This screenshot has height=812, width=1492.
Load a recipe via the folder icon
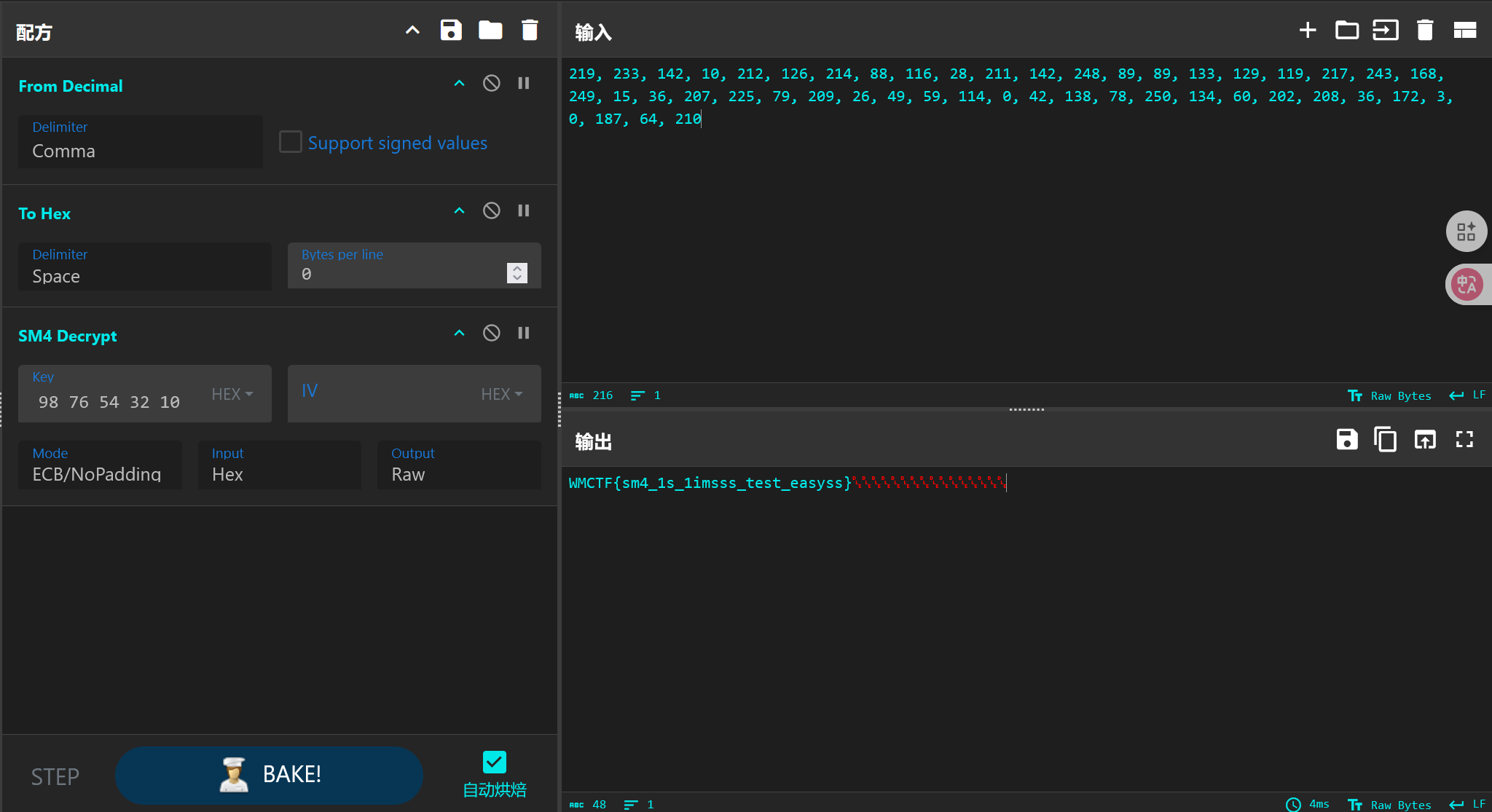click(x=490, y=31)
